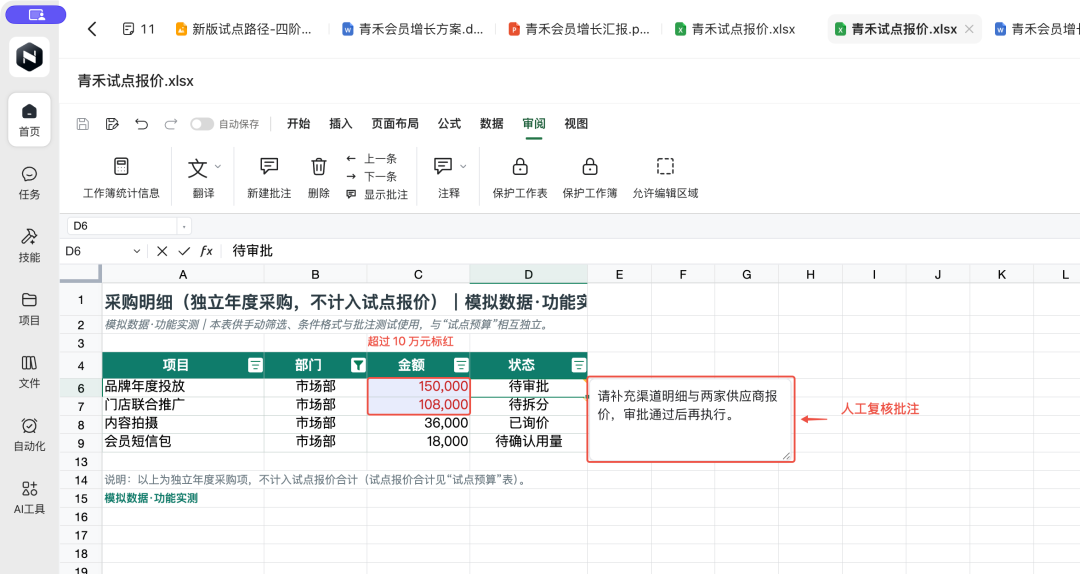Screen dimensions: 1080x574
Task: Open AI工具 in sidebar
Action: [x=29, y=498]
